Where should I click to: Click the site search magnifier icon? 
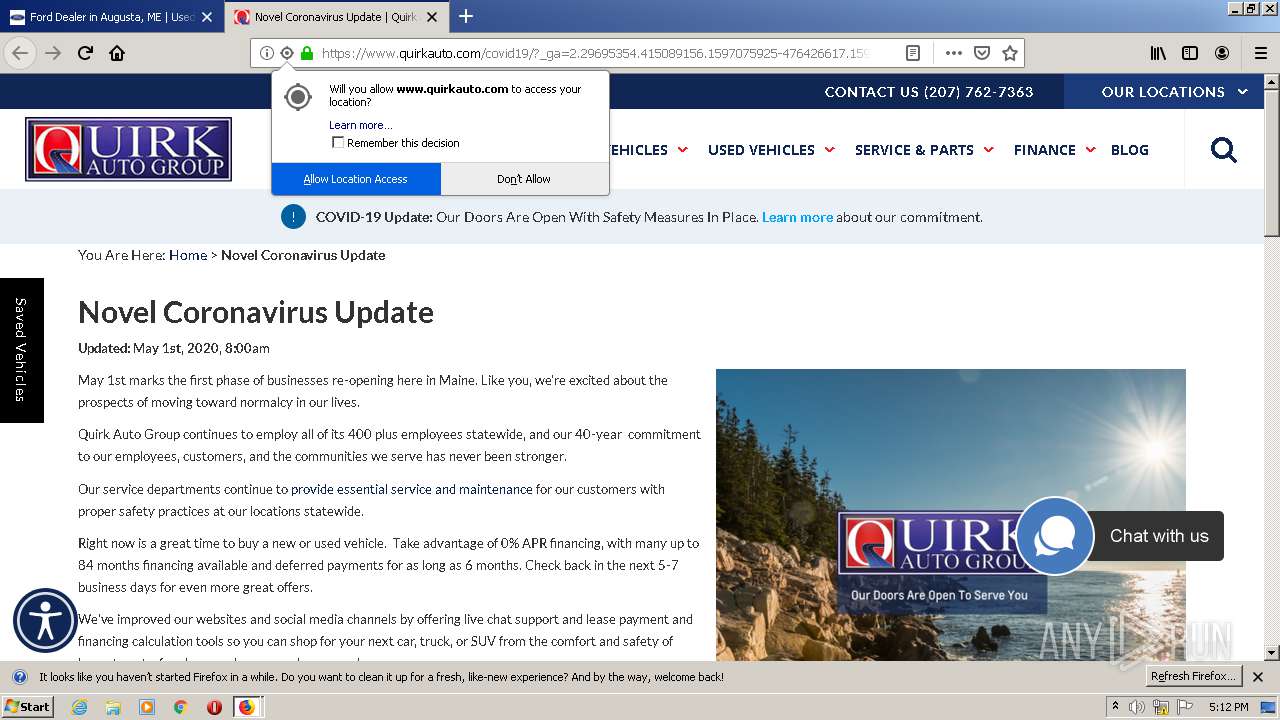point(1224,150)
